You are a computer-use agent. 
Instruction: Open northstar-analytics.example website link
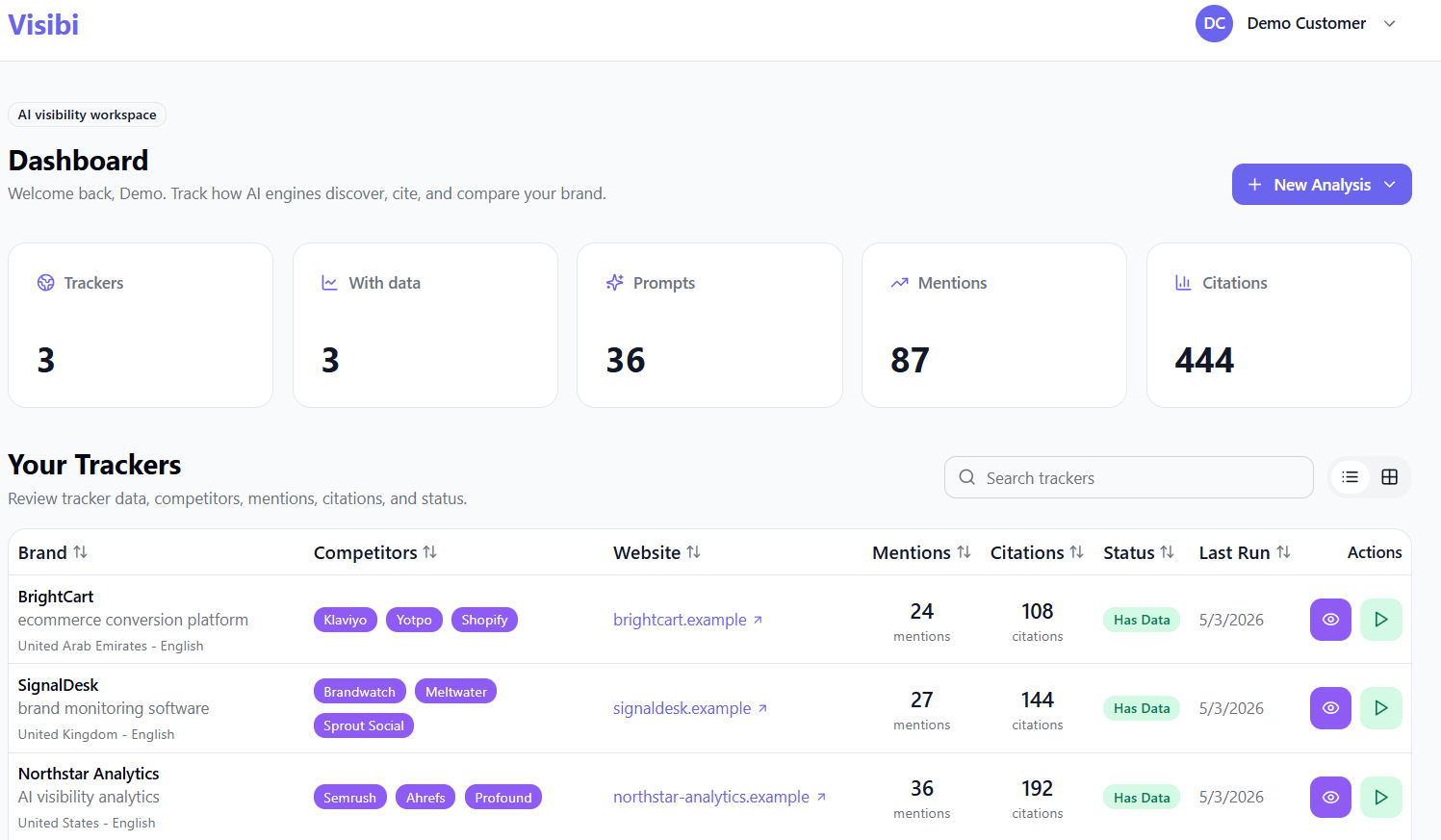719,797
